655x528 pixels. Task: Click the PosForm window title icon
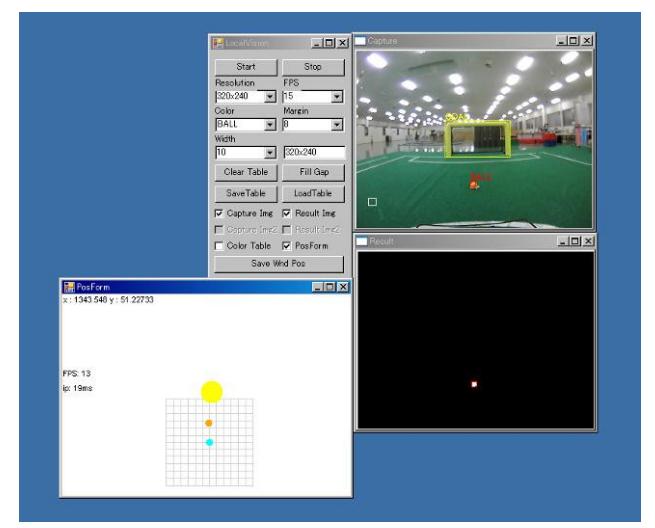(69, 287)
